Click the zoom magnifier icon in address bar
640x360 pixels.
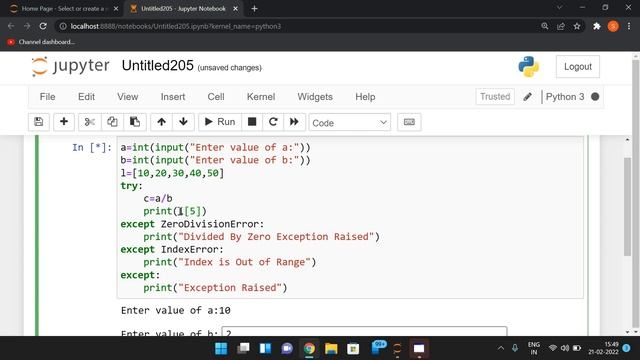coord(545,26)
